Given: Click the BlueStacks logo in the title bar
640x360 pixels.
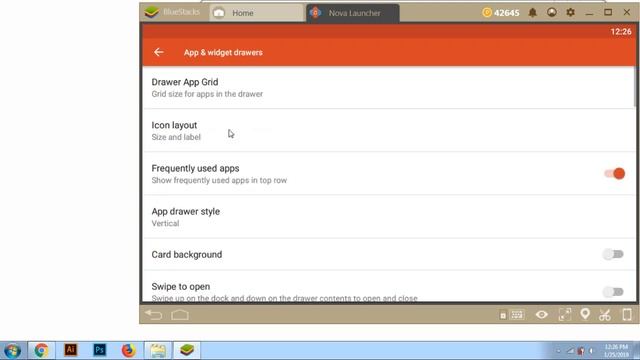Looking at the screenshot, I should [x=151, y=12].
